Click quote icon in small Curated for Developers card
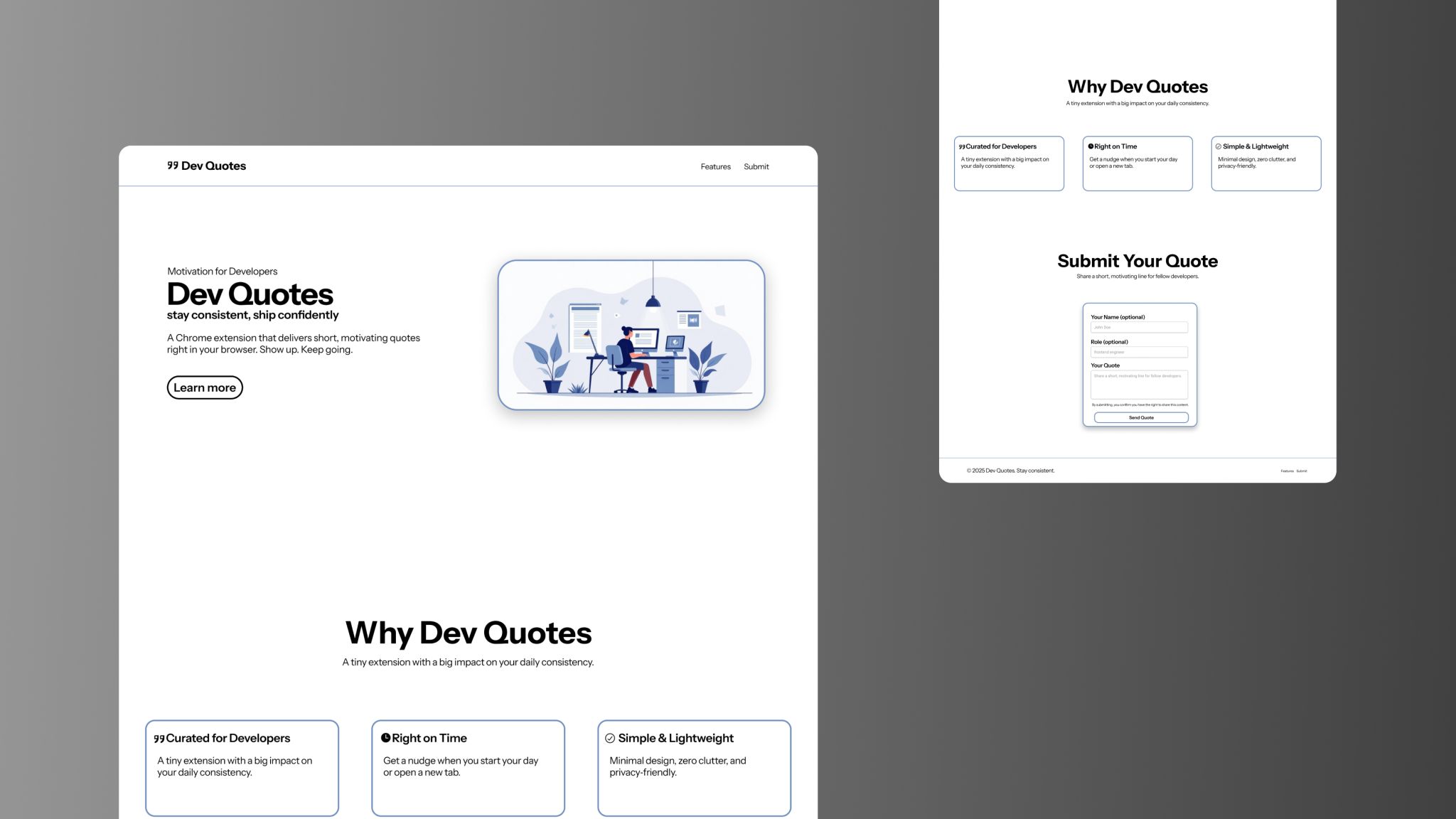Image resolution: width=1456 pixels, height=819 pixels. pos(962,147)
